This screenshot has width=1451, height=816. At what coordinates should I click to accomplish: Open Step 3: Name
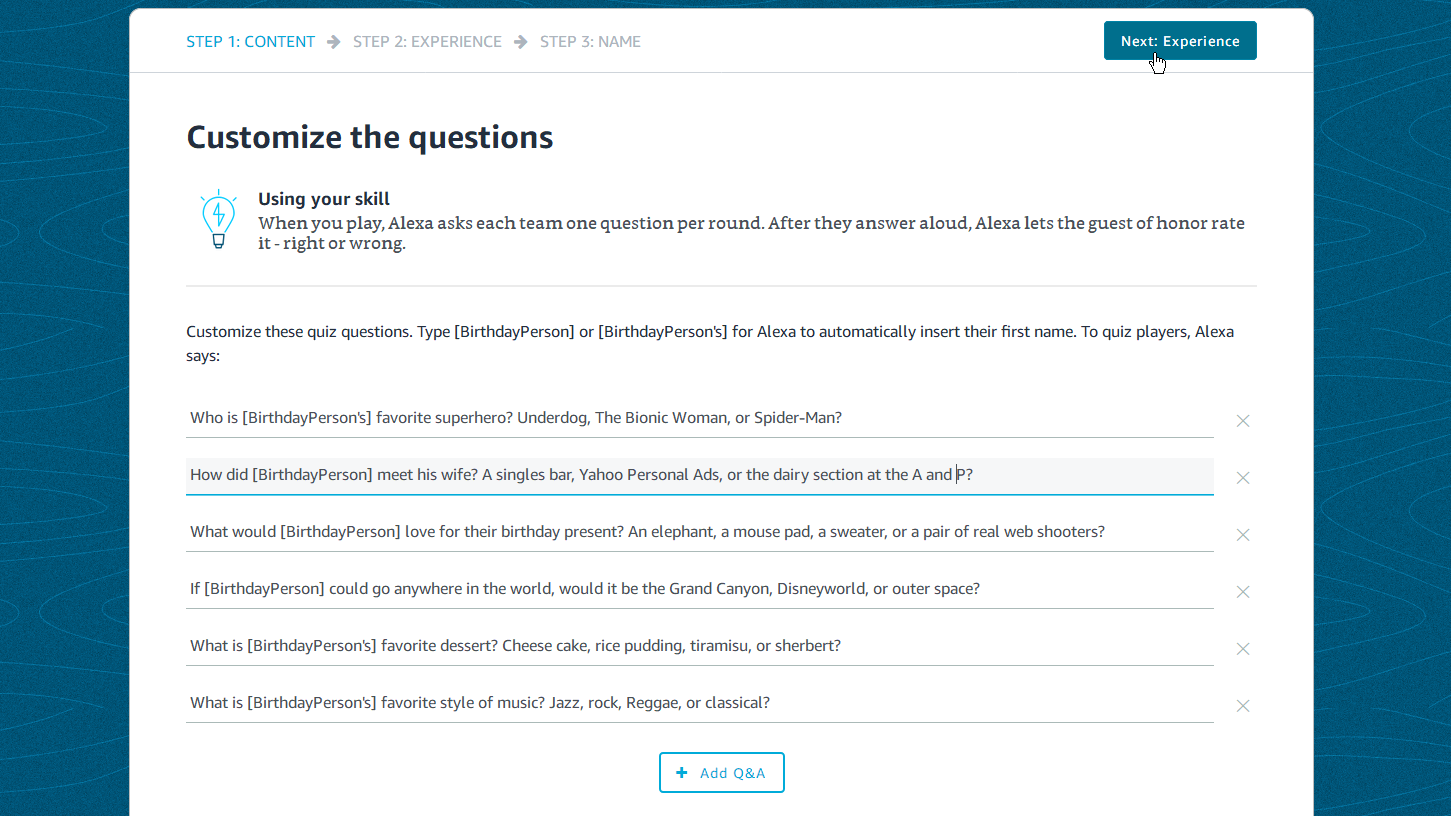[590, 42]
